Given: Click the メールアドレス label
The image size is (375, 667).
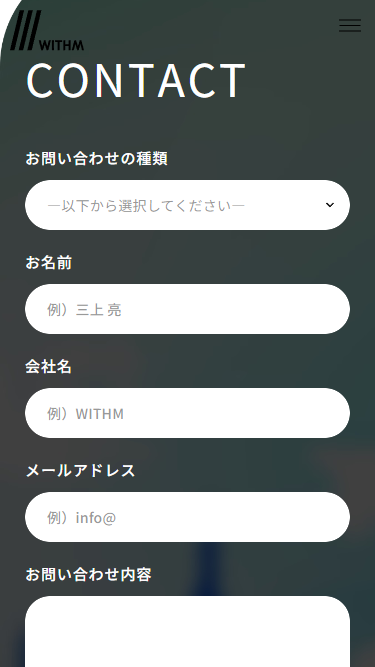Looking at the screenshot, I should pyautogui.click(x=81, y=471).
